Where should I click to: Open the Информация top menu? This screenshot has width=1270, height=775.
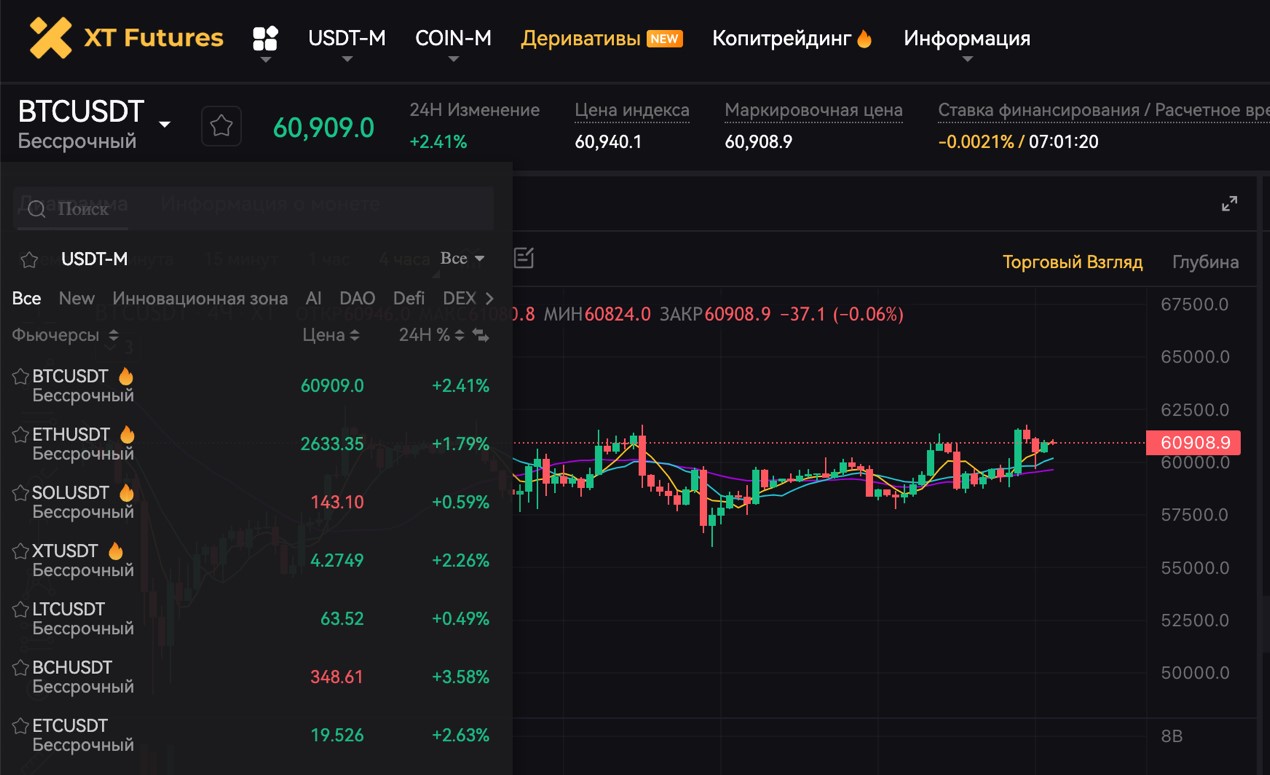[967, 38]
